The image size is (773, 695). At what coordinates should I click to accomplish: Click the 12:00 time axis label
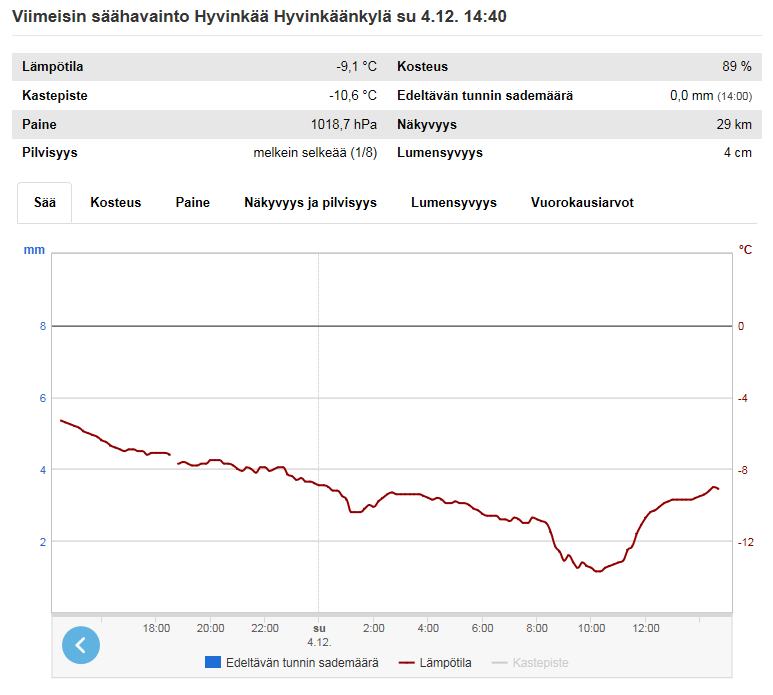646,628
